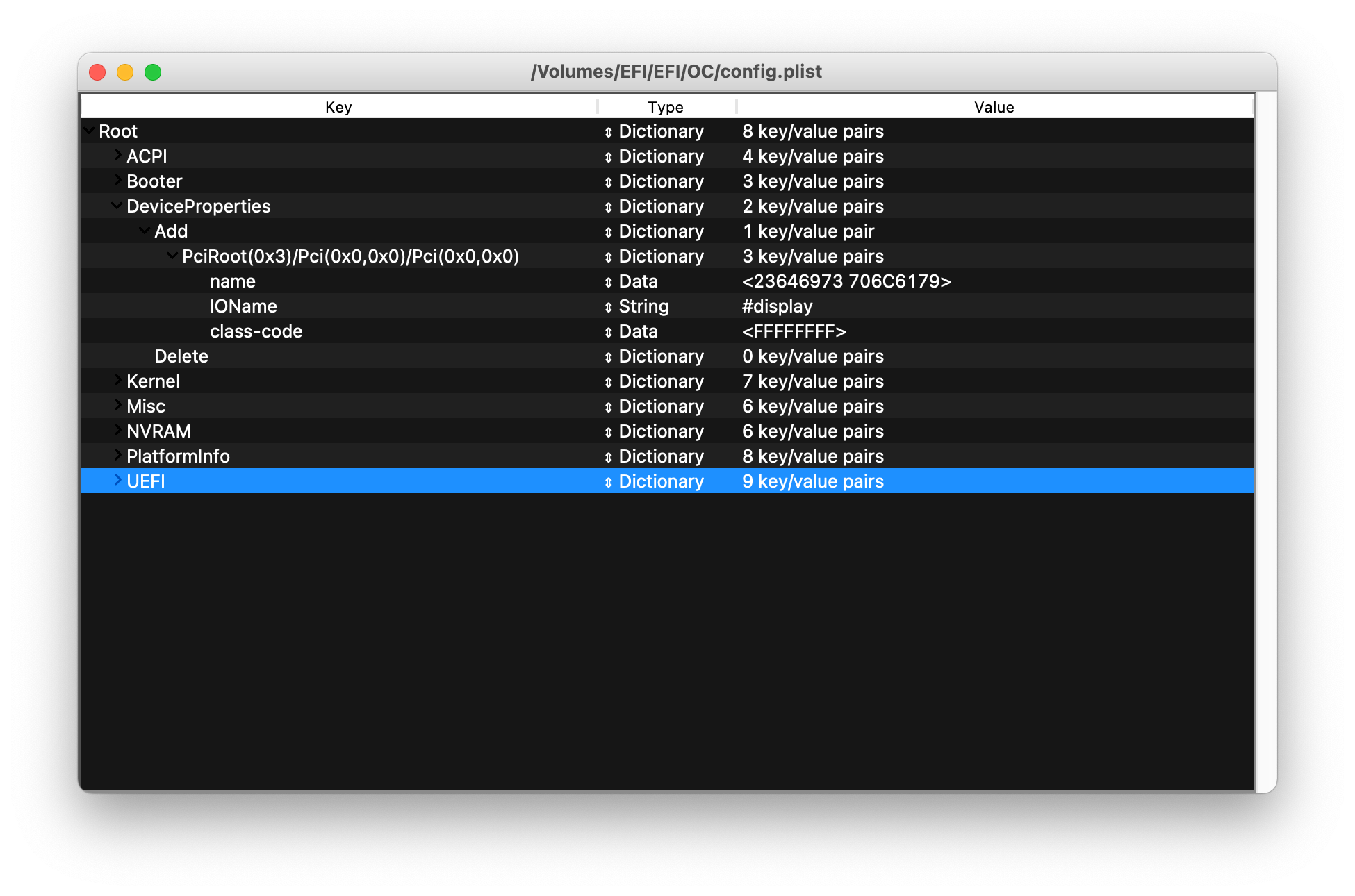The width and height of the screenshot is (1355, 896).
Task: Change type dropdown of class-code row
Action: click(x=608, y=332)
